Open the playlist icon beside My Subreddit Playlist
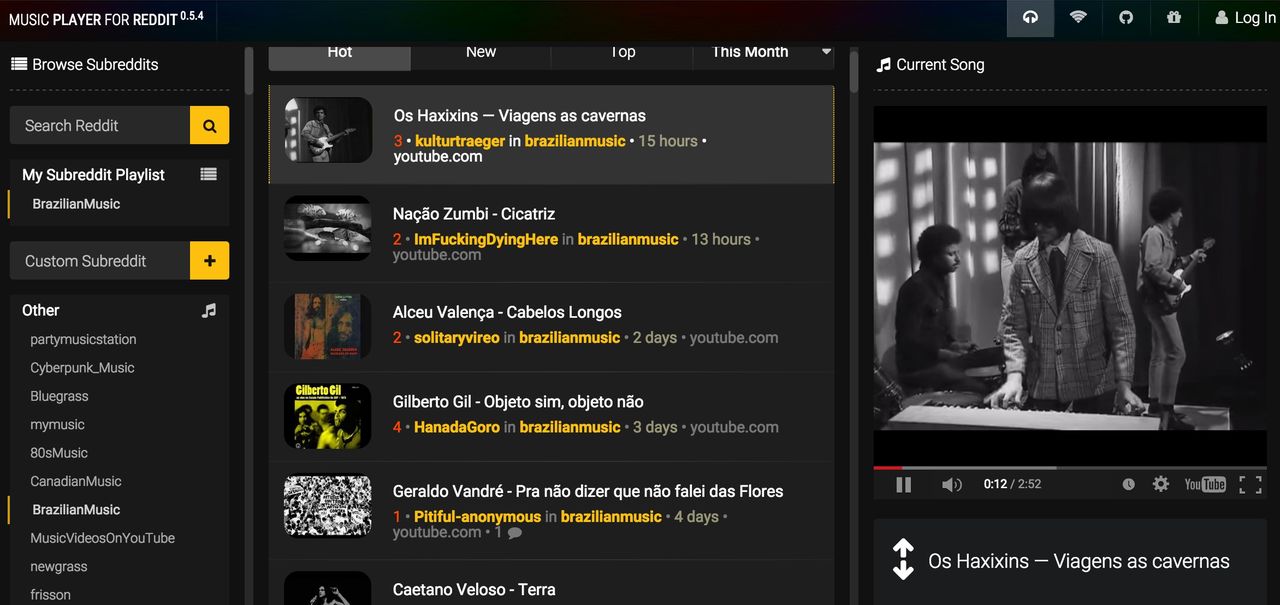Image resolution: width=1280 pixels, height=605 pixels. coord(209,173)
